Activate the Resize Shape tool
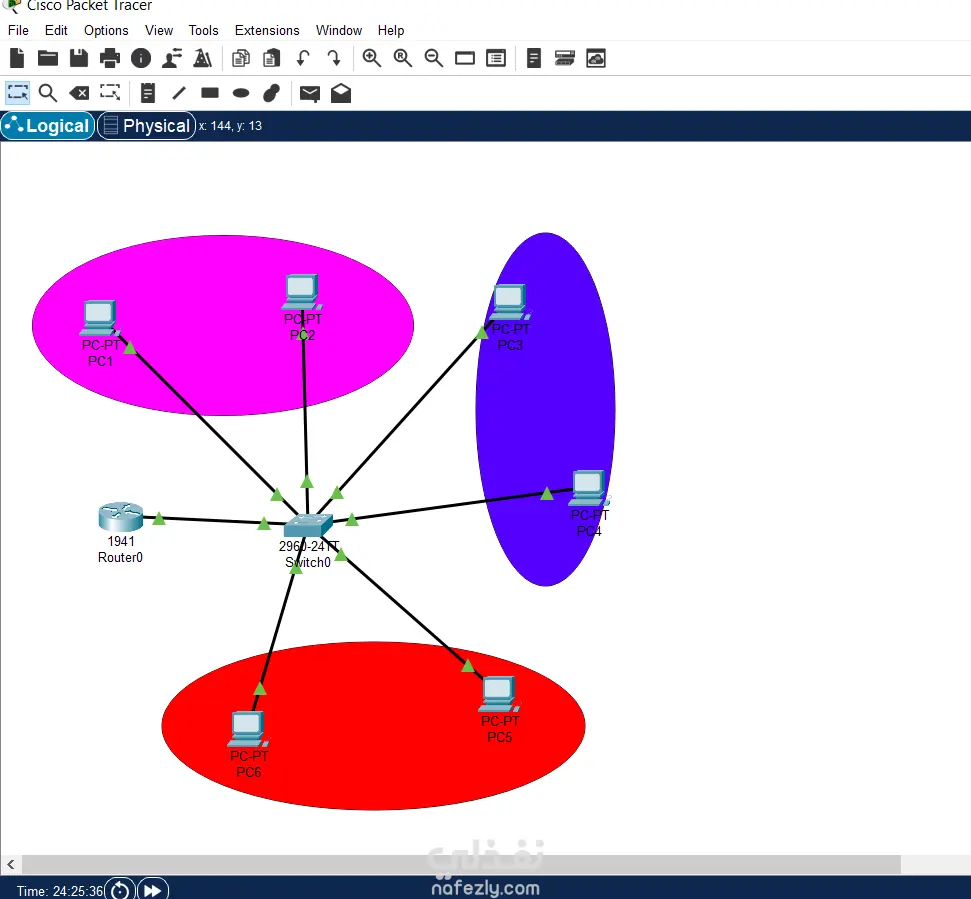 click(110, 93)
